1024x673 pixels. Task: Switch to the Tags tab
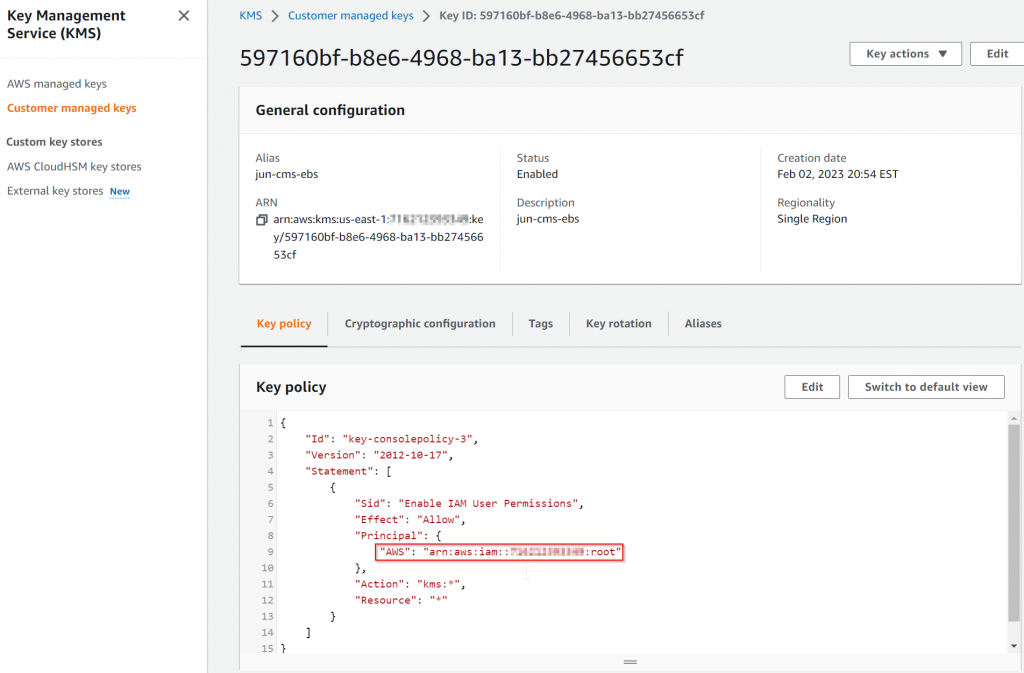click(541, 324)
